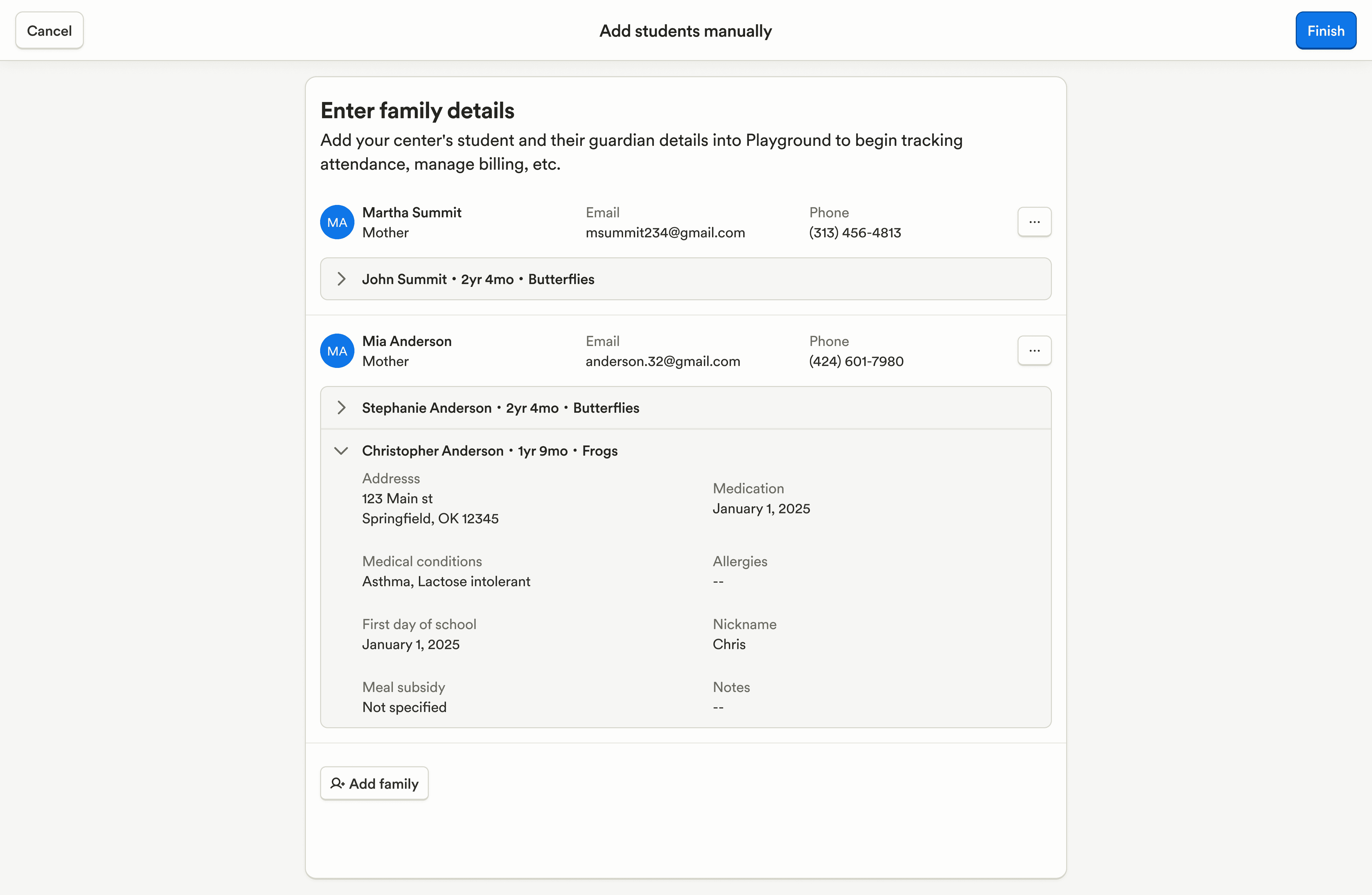Click Mia Anderson's email address
The width and height of the screenshot is (1372, 895).
pos(662,361)
